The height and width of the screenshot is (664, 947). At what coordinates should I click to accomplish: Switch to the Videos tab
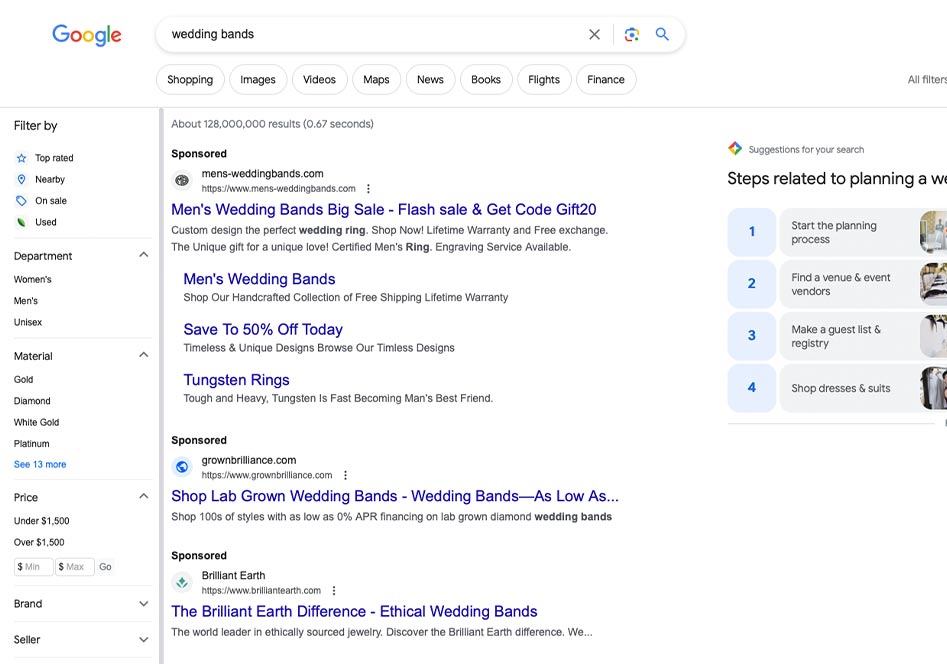319,80
